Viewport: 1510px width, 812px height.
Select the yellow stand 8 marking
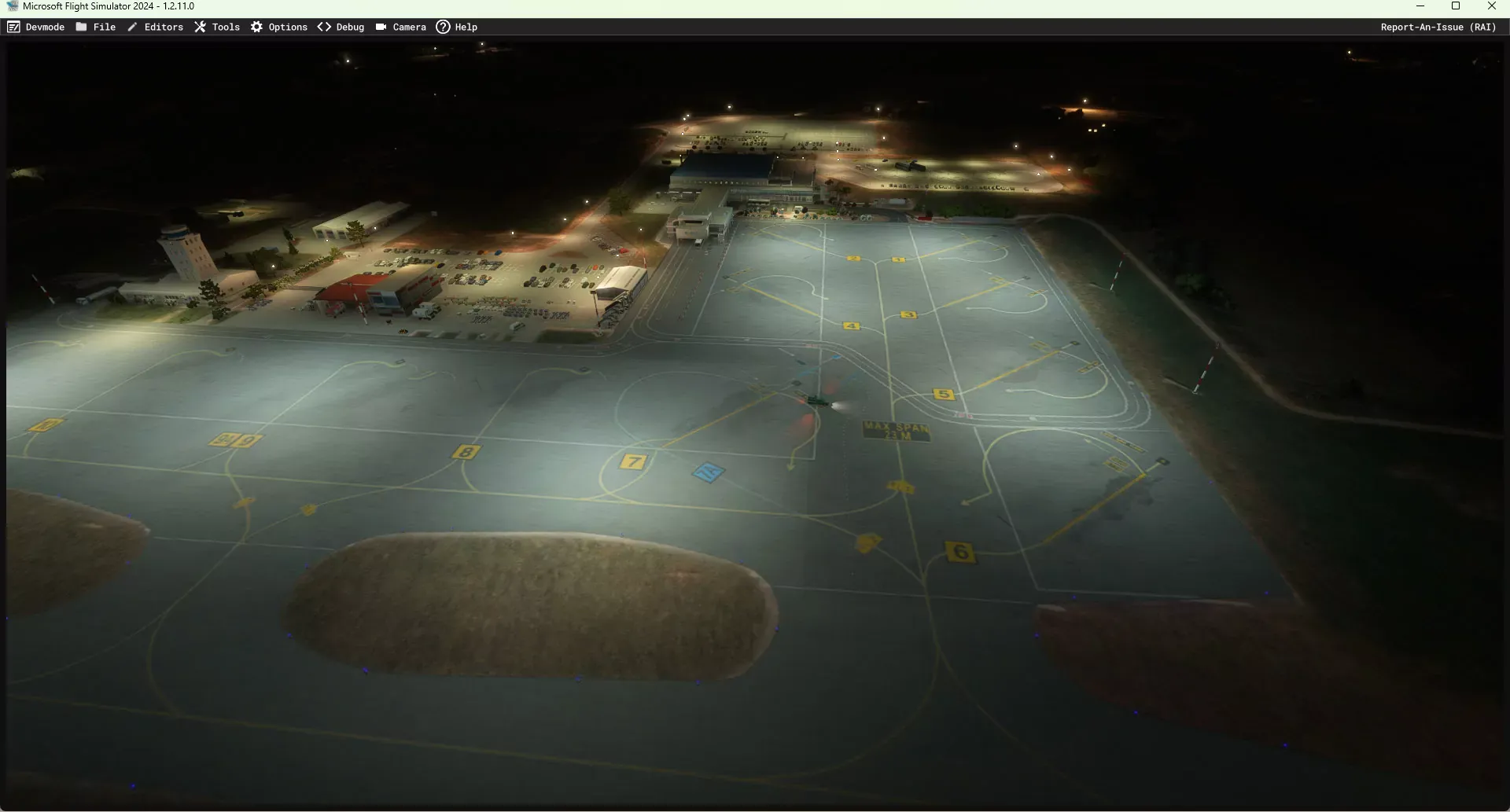(466, 452)
